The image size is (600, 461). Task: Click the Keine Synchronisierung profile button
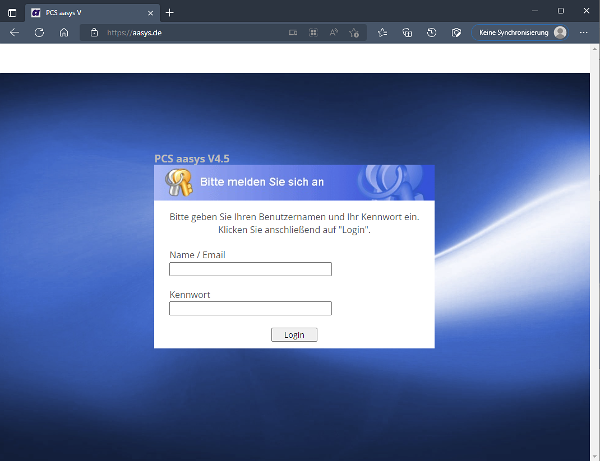pos(520,33)
